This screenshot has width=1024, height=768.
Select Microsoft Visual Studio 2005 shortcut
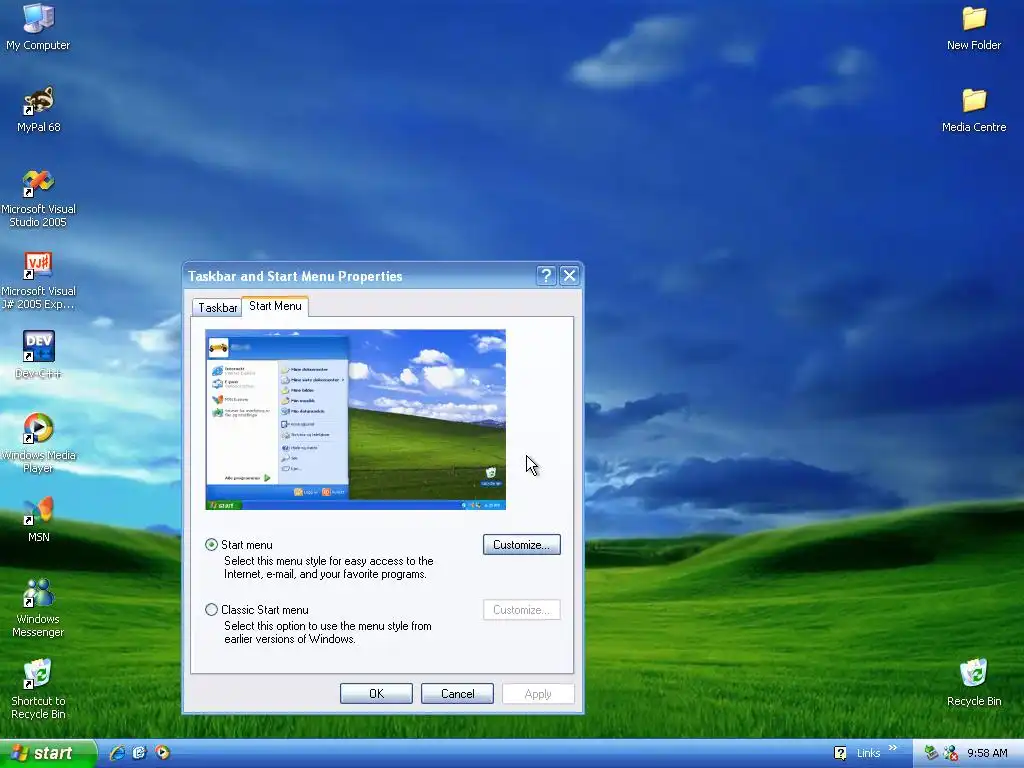38,198
